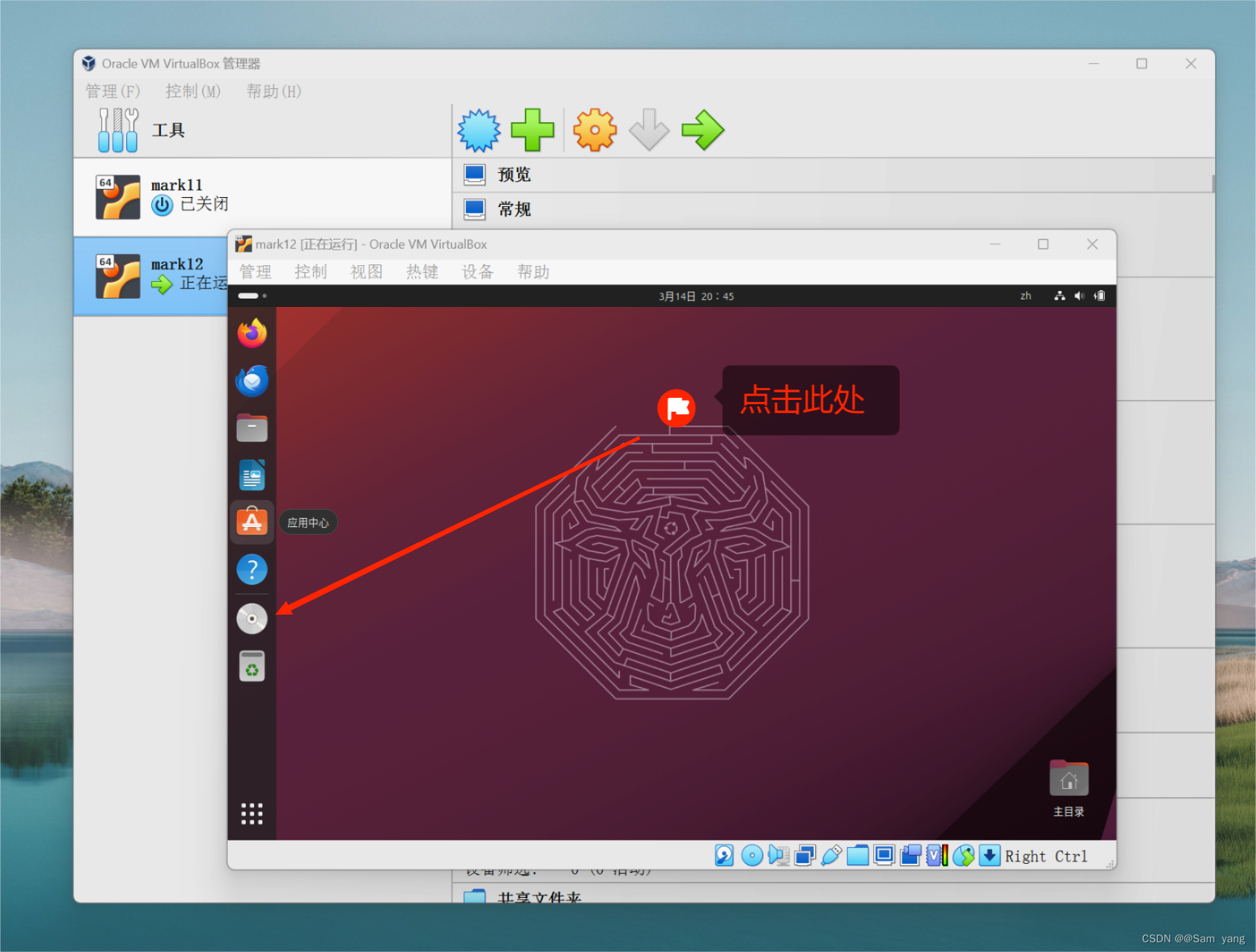This screenshot has height=952, width=1256.
Task: Click the green Show arrow toolbar icon
Action: 703,130
